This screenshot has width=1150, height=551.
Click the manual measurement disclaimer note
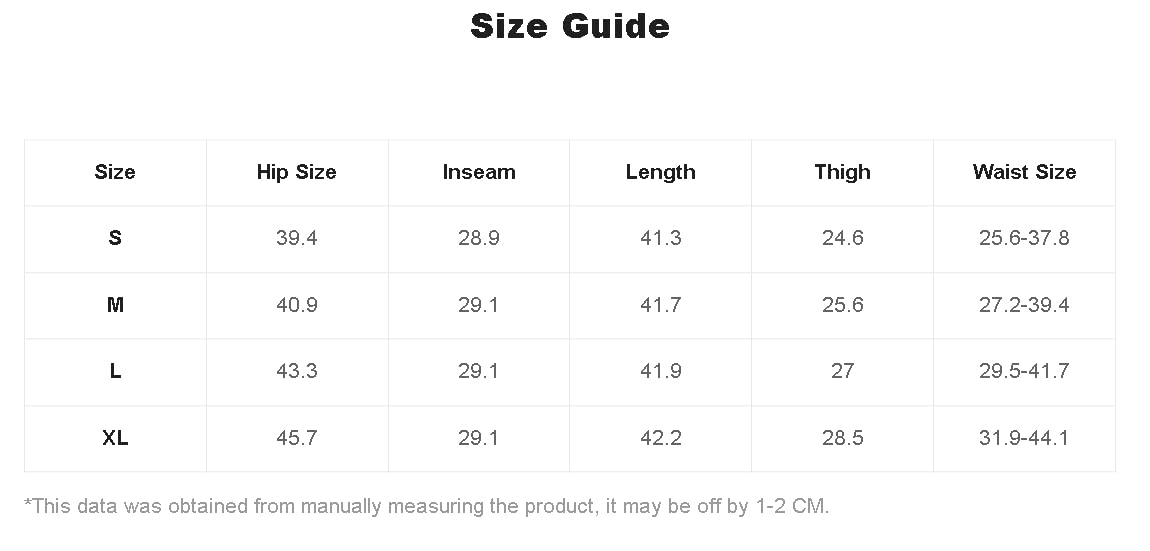(x=426, y=506)
